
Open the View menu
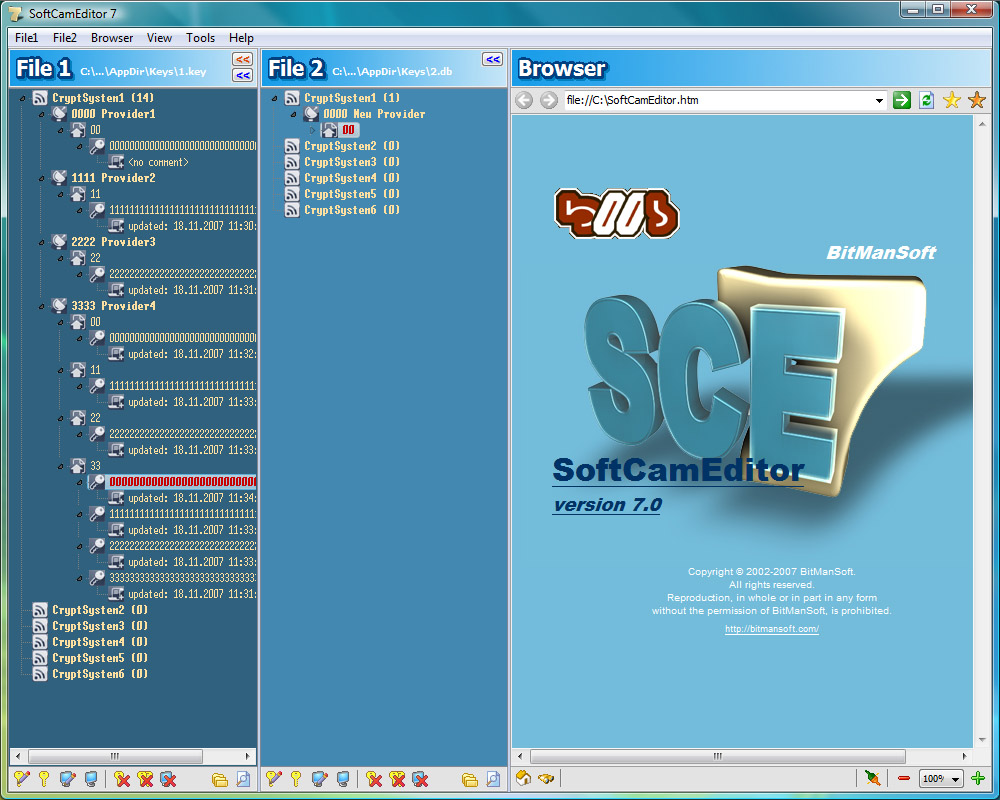(159, 38)
